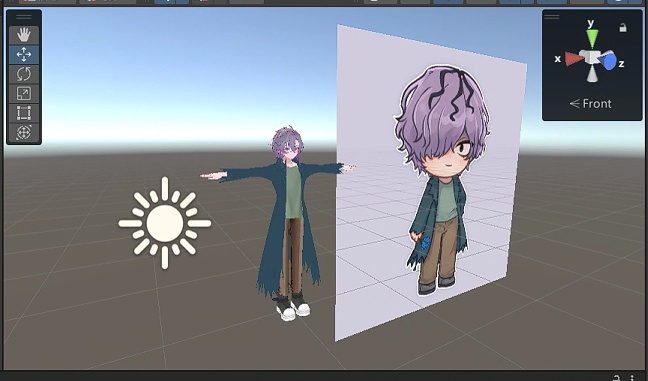Click the red X axis cone on gizmo
648x381 pixels.
pos(574,59)
